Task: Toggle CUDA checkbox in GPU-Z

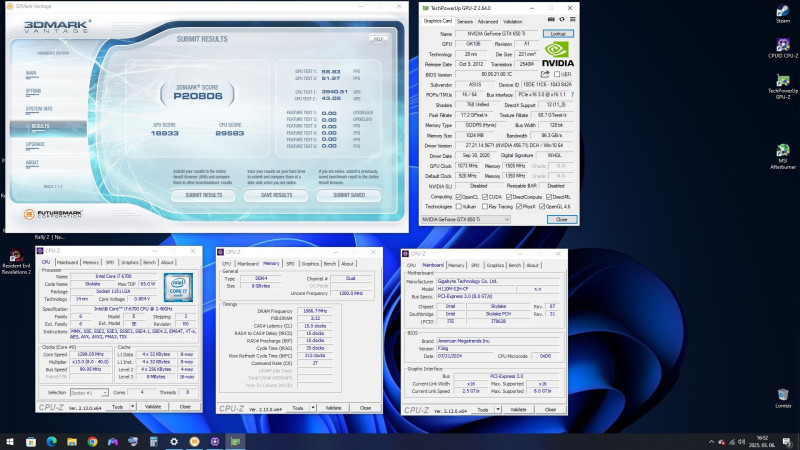Action: pyautogui.click(x=485, y=197)
